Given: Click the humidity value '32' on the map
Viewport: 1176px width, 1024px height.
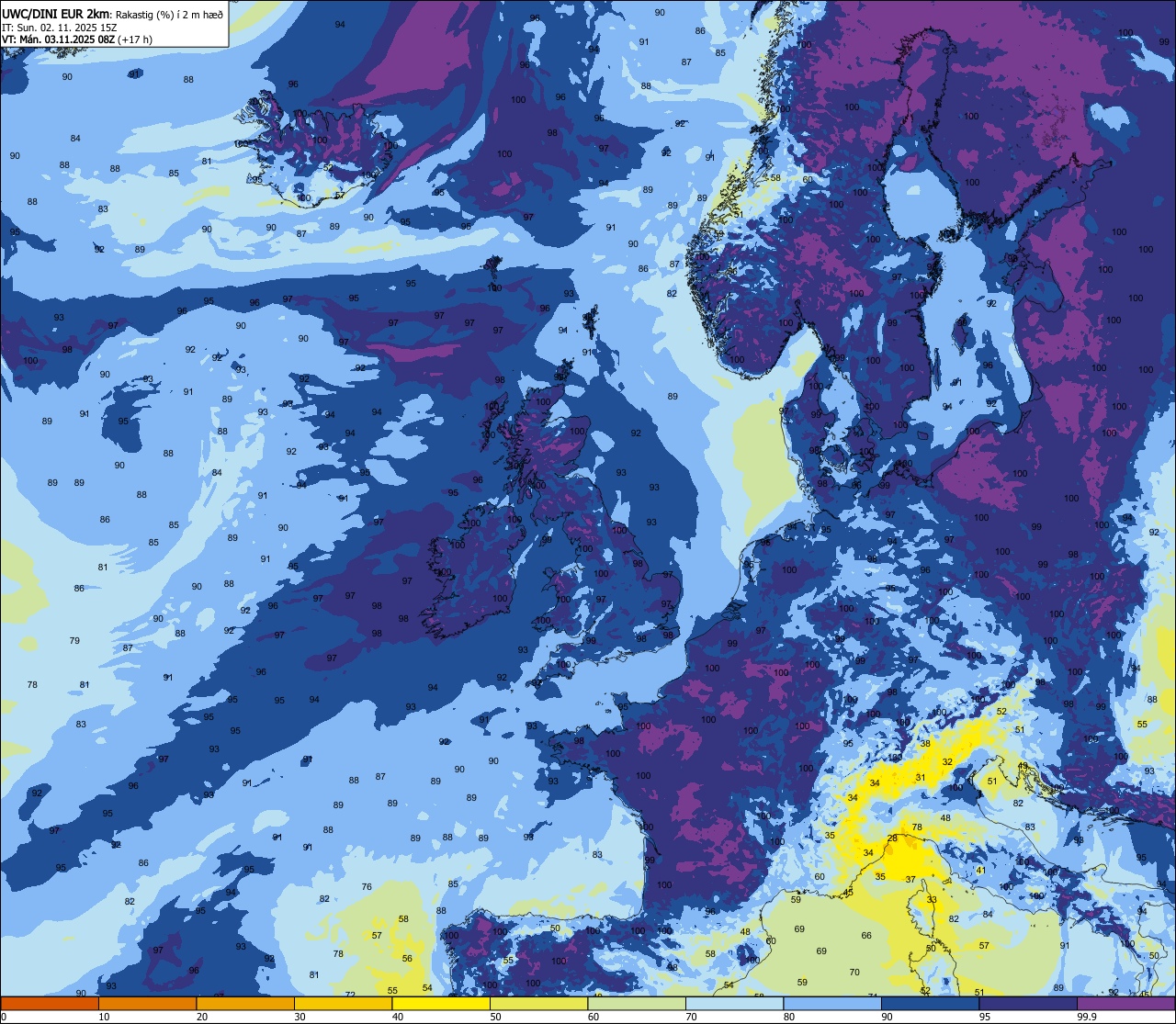Looking at the screenshot, I should click(x=947, y=762).
